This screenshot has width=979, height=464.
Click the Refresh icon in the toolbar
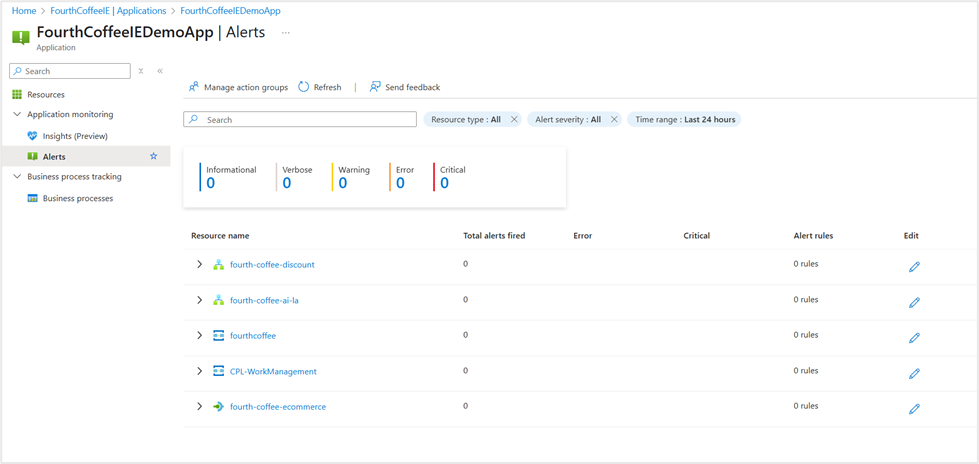point(304,87)
